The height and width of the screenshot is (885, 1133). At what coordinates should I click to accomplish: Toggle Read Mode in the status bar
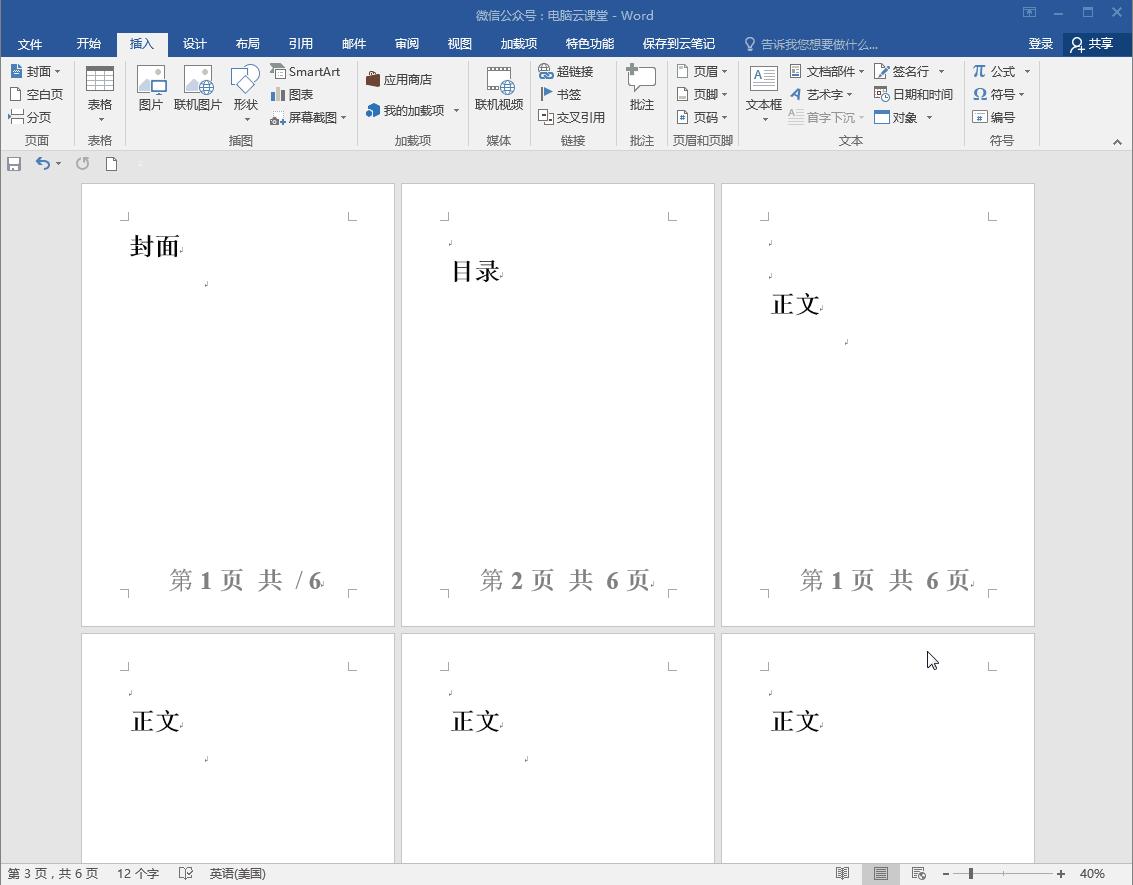click(x=841, y=873)
